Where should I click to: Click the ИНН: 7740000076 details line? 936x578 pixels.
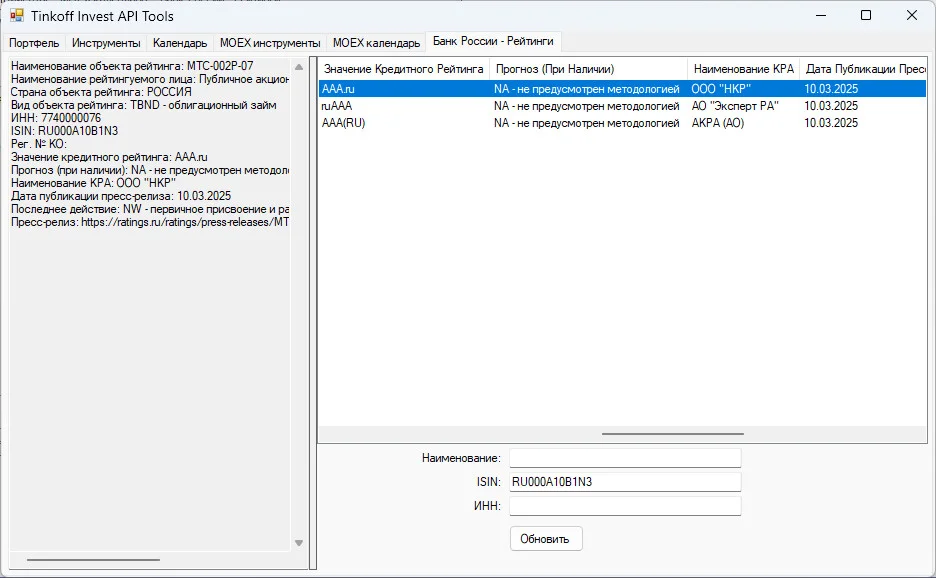pos(56,118)
